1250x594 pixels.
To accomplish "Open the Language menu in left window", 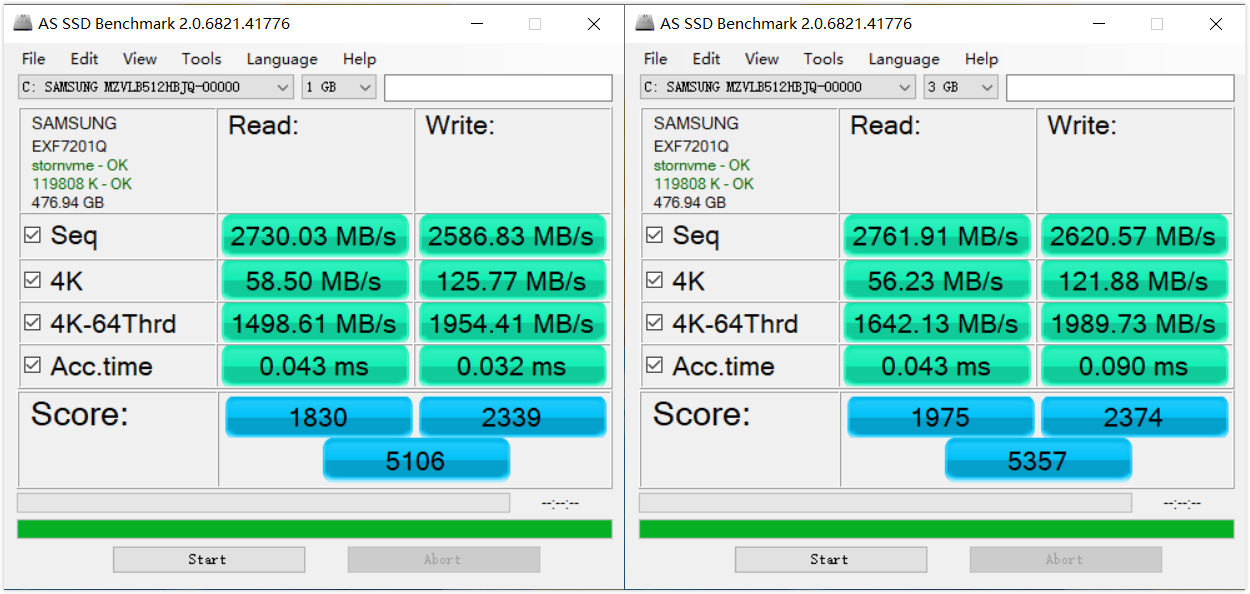I will click(282, 59).
